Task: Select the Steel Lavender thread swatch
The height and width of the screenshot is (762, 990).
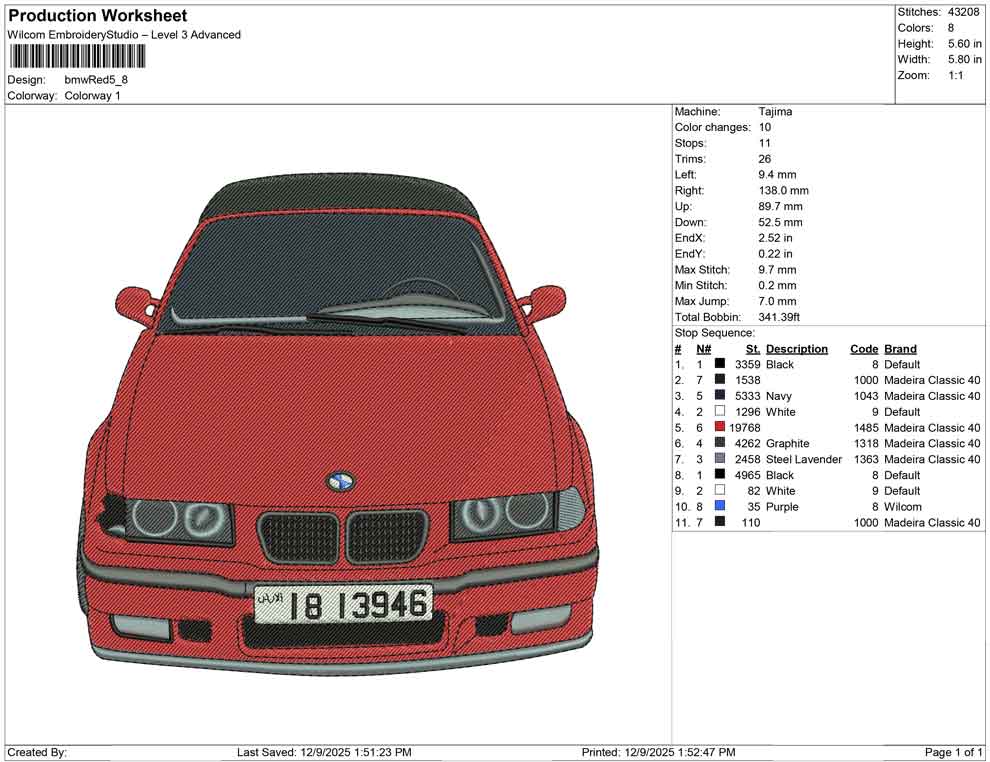Action: [719, 459]
